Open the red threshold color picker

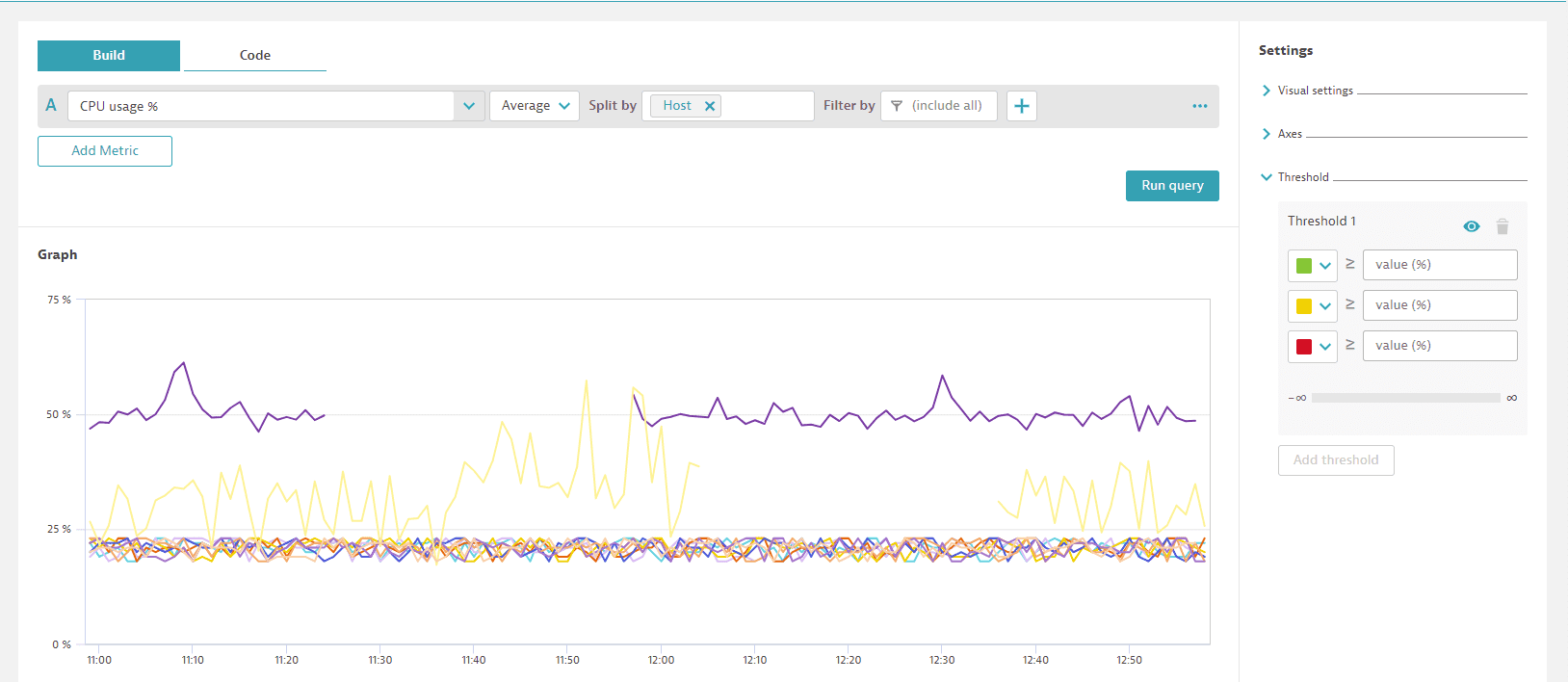click(x=1312, y=347)
